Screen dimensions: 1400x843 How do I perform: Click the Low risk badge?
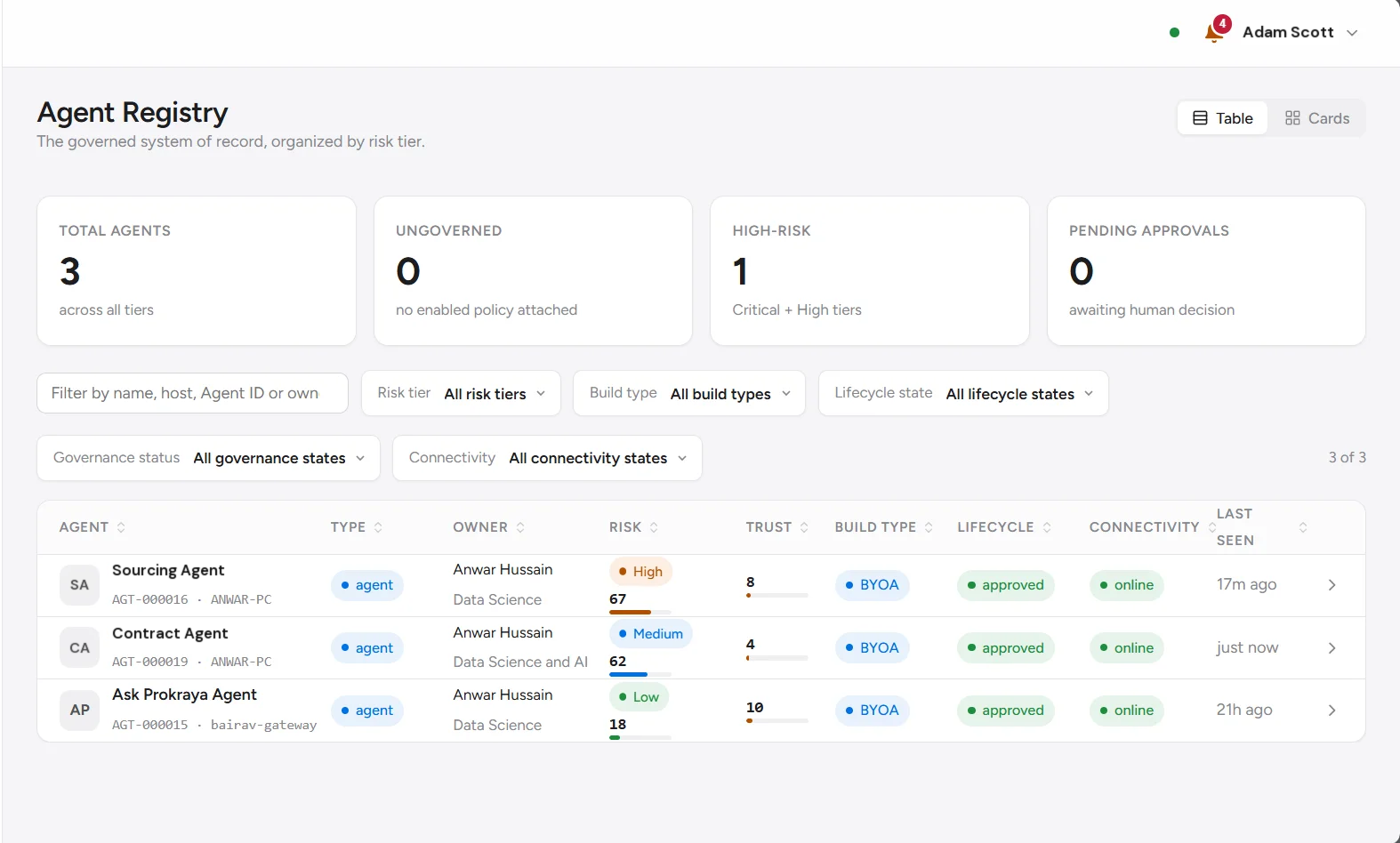coord(639,697)
